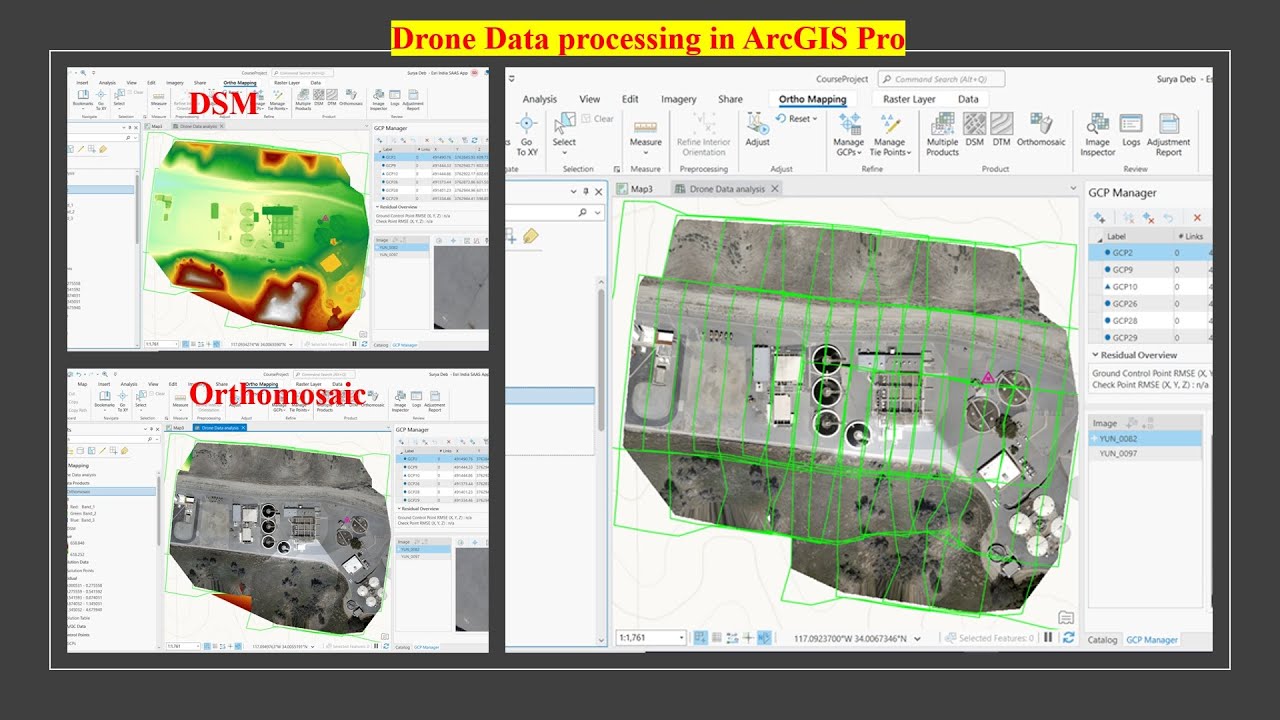1280x720 pixels.
Task: Open the search options dropdown in the large Contents pane
Action: (598, 212)
